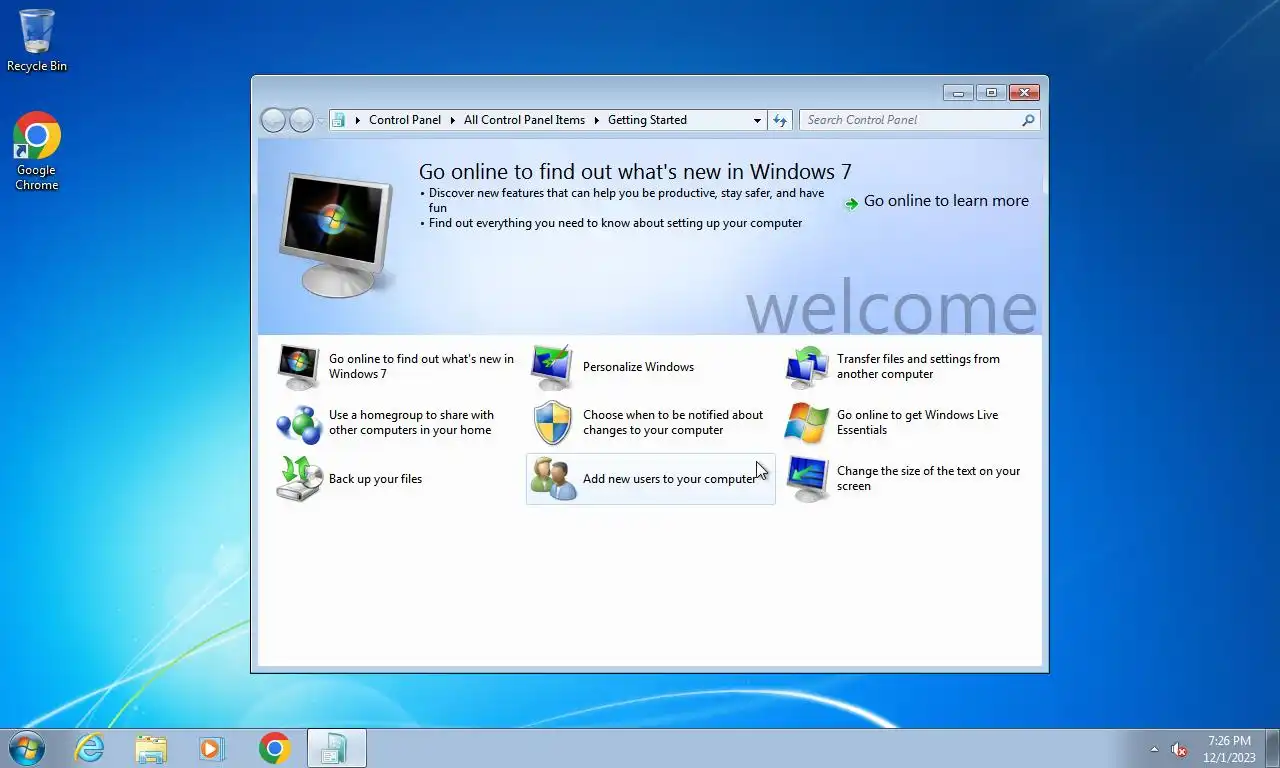The height and width of the screenshot is (768, 1280).
Task: Open Windows Media Player from taskbar
Action: (x=212, y=748)
